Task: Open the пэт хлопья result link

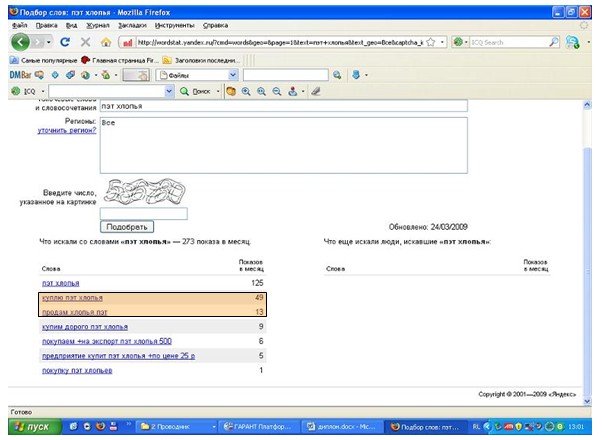Action: [61, 283]
